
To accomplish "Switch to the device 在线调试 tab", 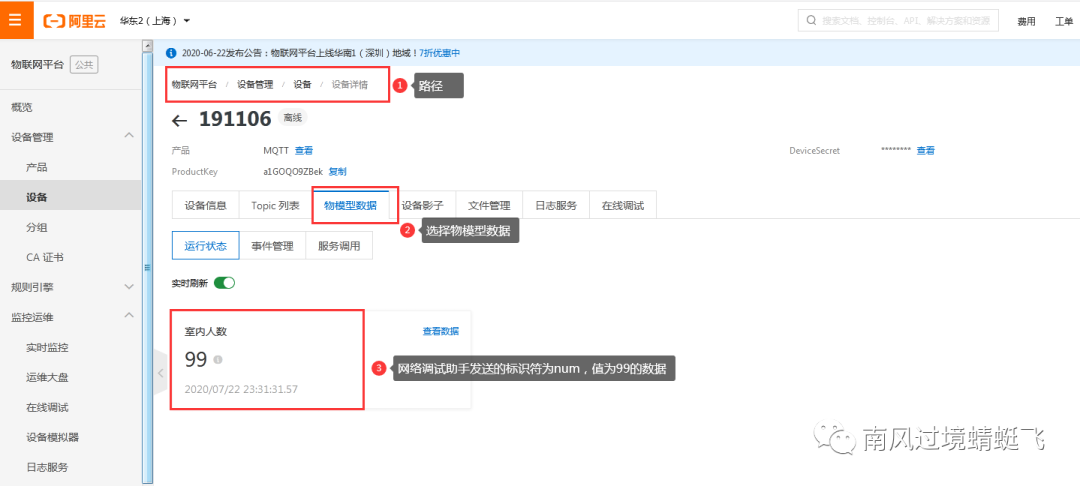I will point(623,205).
